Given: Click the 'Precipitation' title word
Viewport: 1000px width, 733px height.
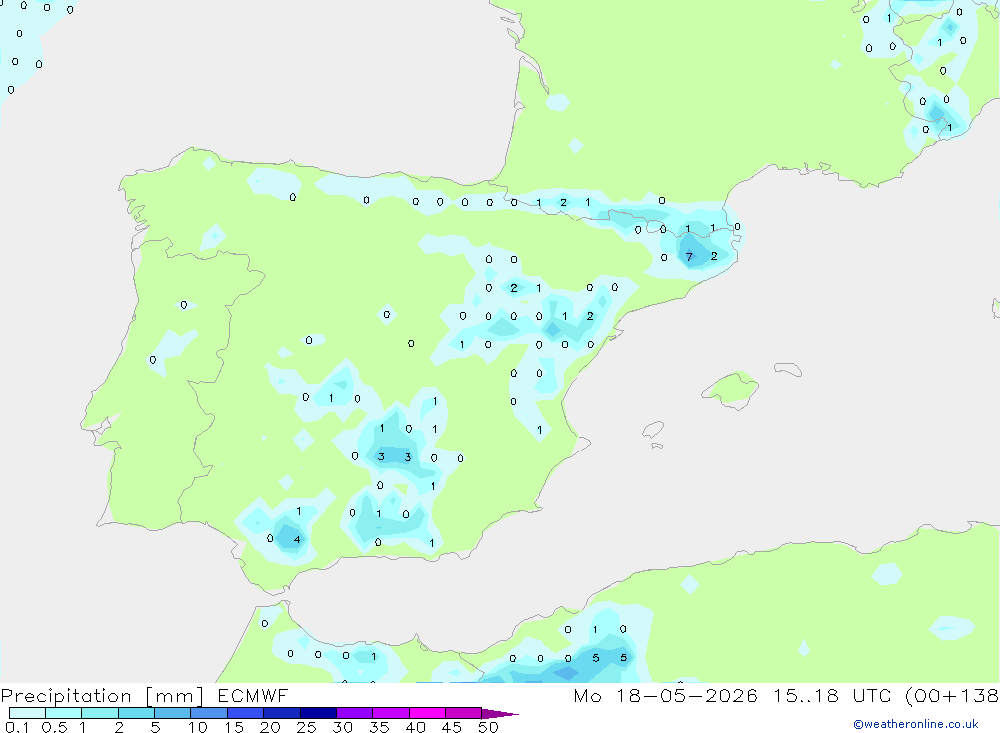Looking at the screenshot, I should pos(66,695).
